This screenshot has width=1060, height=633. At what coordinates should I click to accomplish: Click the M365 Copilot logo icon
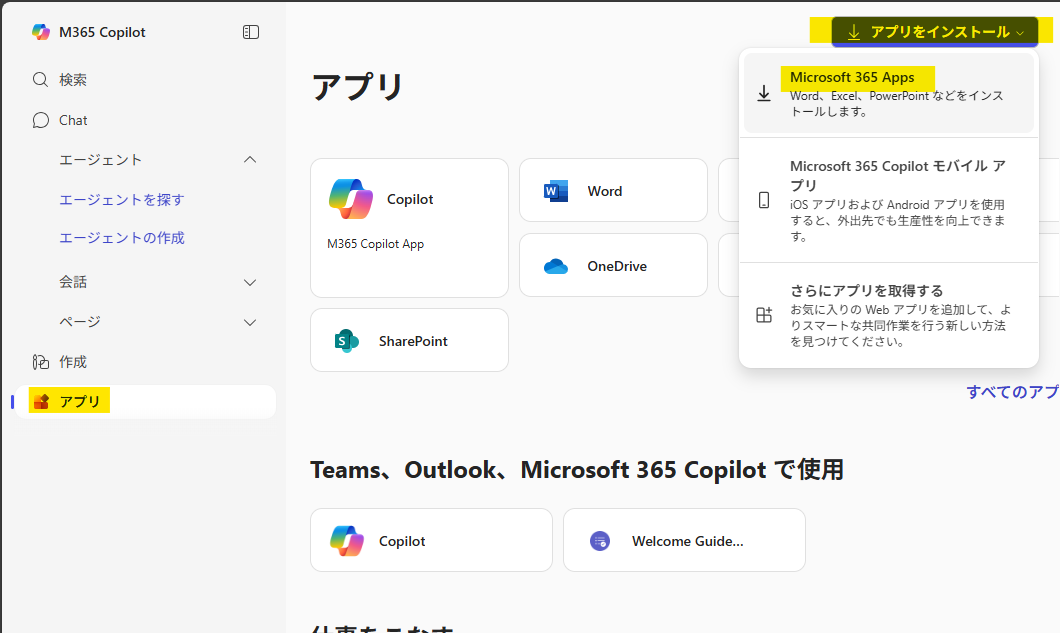tap(41, 32)
